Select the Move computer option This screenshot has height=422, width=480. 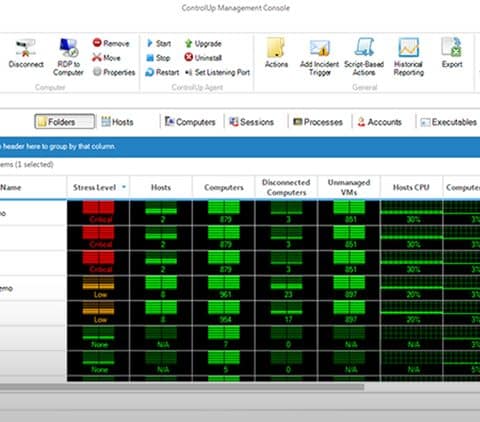tap(106, 58)
